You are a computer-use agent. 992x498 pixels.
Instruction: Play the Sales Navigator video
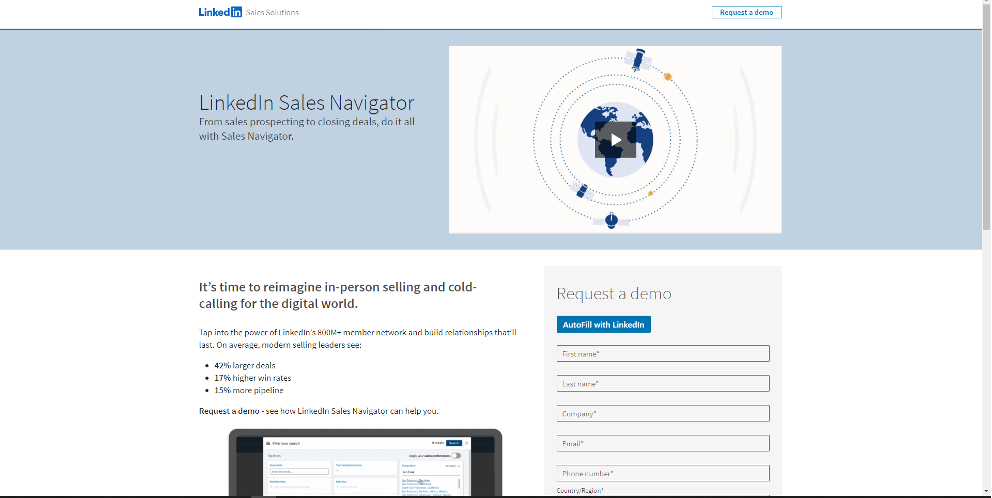click(615, 140)
